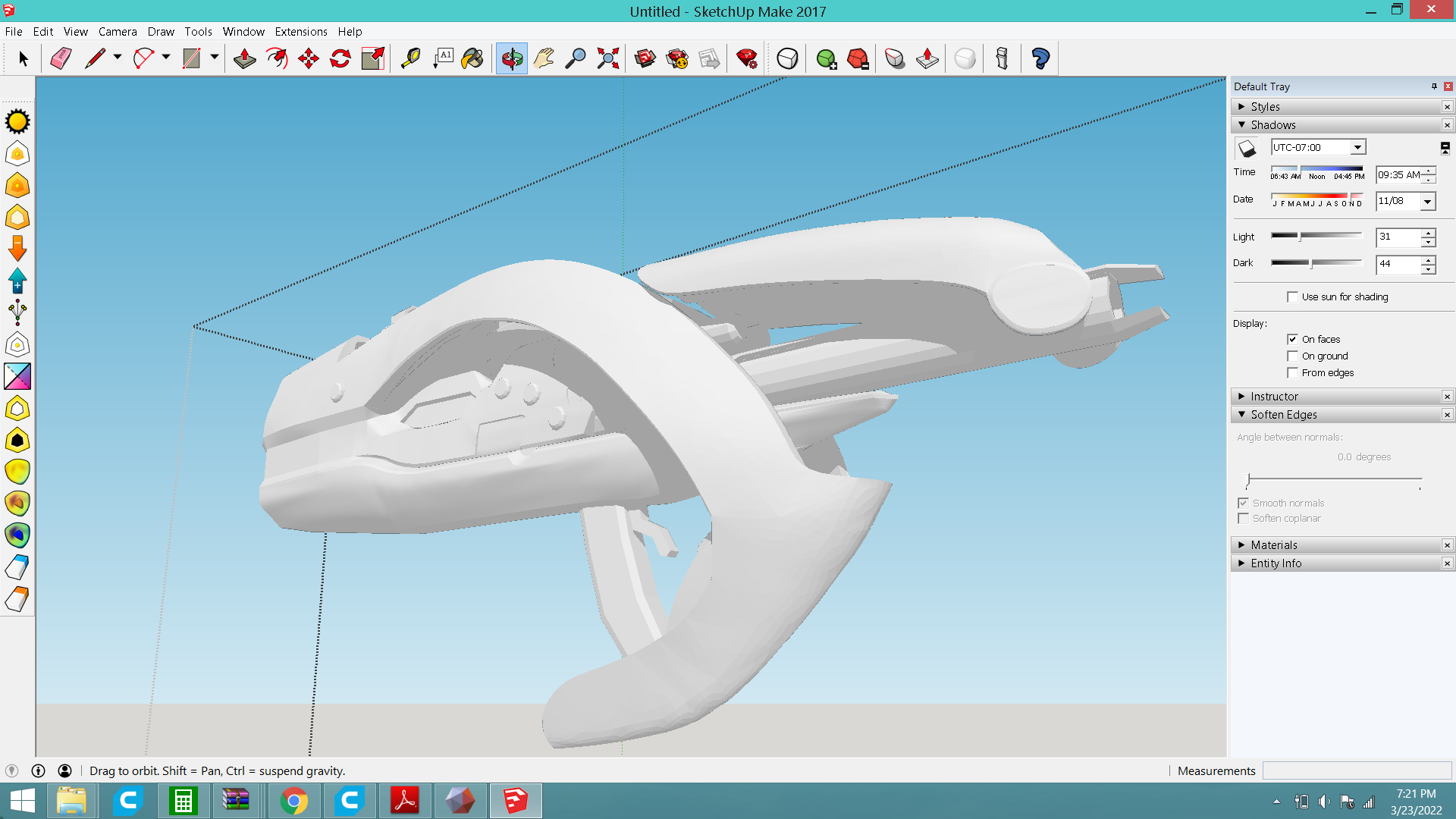Choose the Rotate tool
Viewport: 1456px width, 819px height.
click(x=340, y=58)
